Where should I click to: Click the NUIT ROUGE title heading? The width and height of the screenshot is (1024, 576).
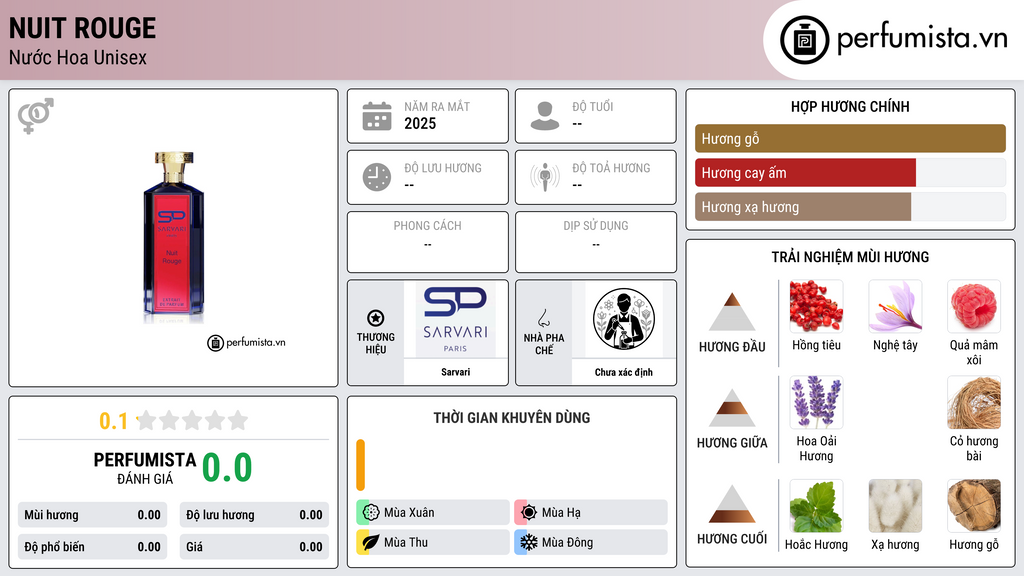pos(82,29)
